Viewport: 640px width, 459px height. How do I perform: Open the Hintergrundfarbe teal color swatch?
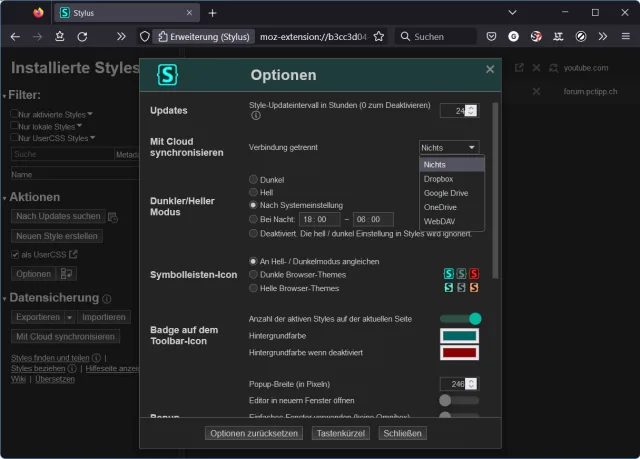click(460, 336)
